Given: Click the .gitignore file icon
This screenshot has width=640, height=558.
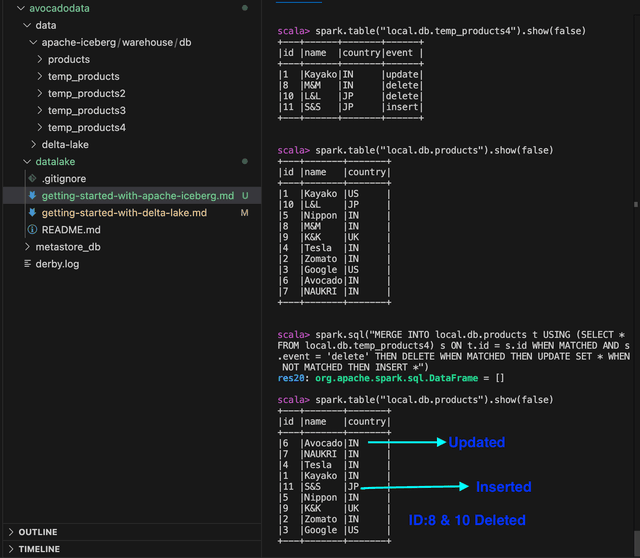Looking at the screenshot, I should pyautogui.click(x=32, y=178).
